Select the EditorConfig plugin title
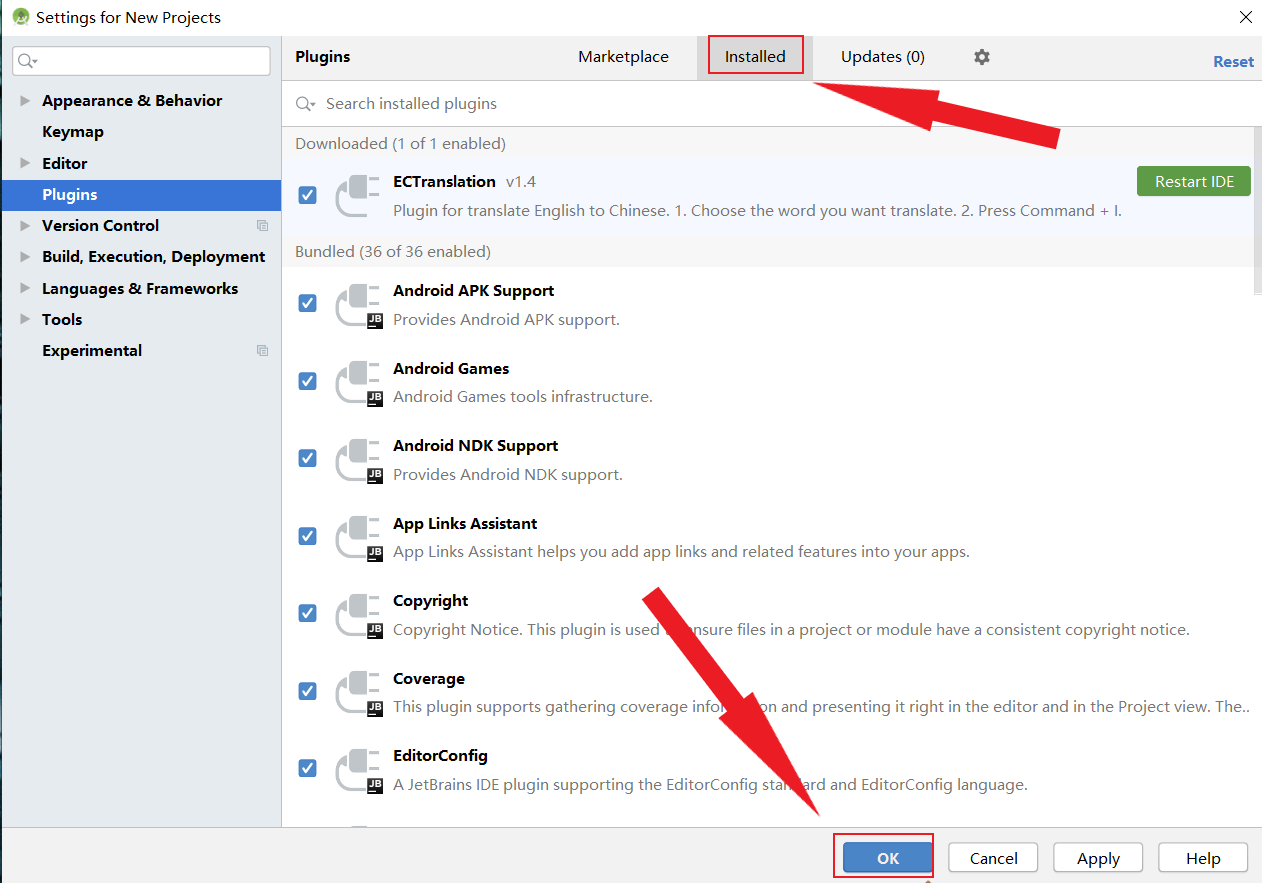Image resolution: width=1262 pixels, height=883 pixels. [440, 756]
